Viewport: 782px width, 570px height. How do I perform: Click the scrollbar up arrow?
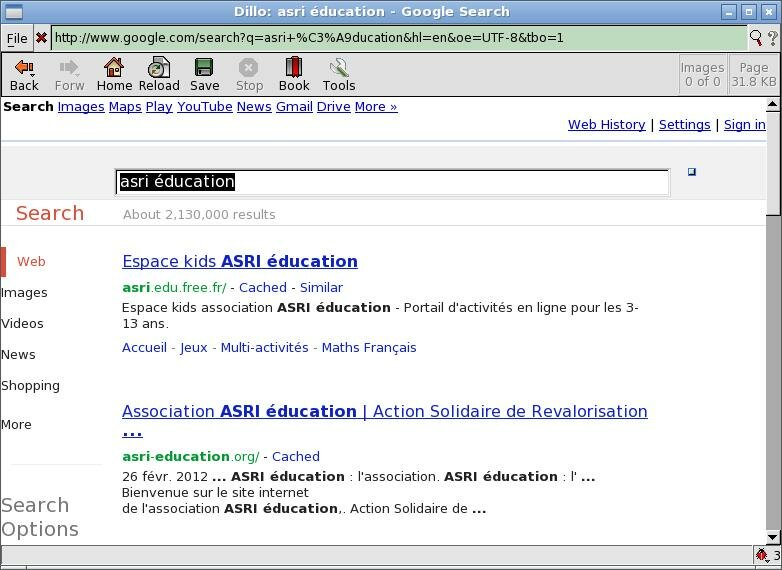[x=773, y=104]
